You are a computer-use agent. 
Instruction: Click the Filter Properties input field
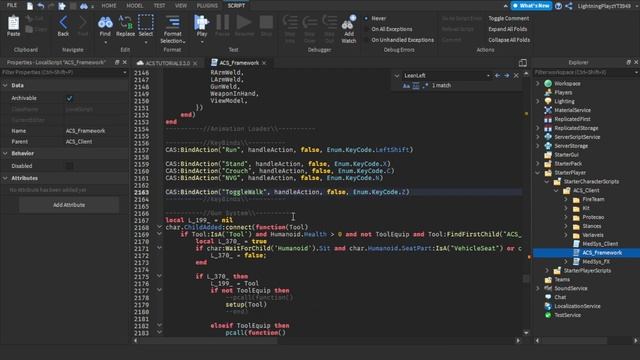tap(64, 72)
